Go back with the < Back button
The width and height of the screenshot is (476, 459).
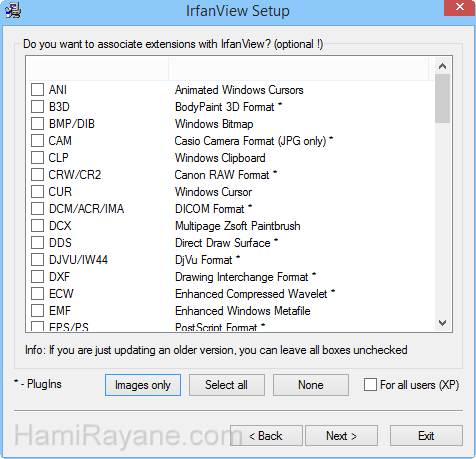coord(266,436)
